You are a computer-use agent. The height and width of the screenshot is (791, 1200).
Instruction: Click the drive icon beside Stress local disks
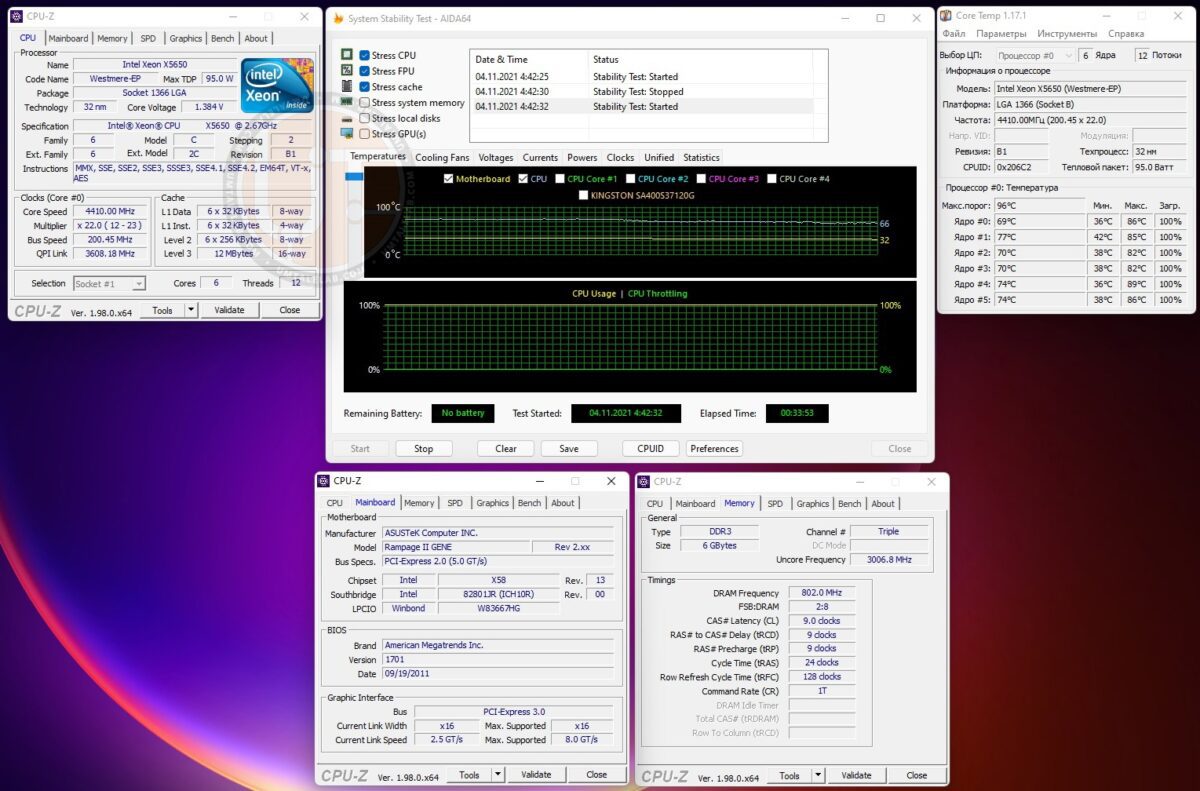[x=347, y=118]
